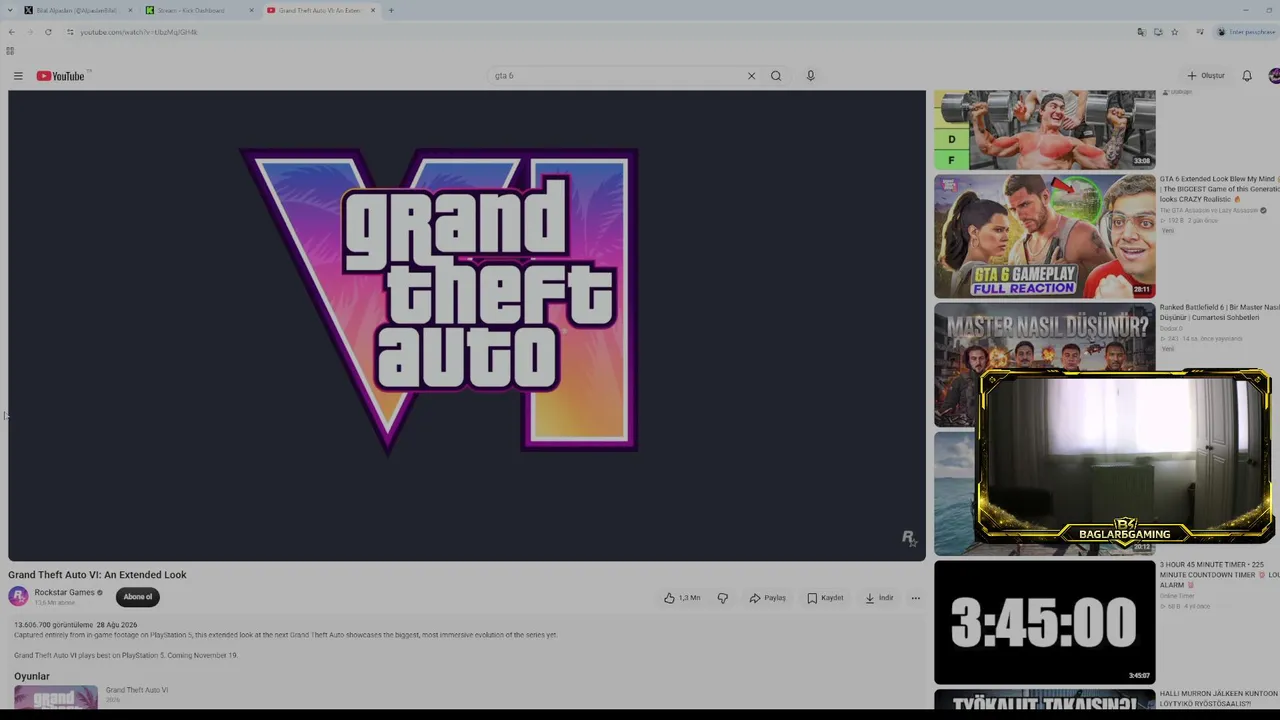Click the 'Grand Theft Auto VI' game title
The image size is (1280, 720).
click(137, 690)
